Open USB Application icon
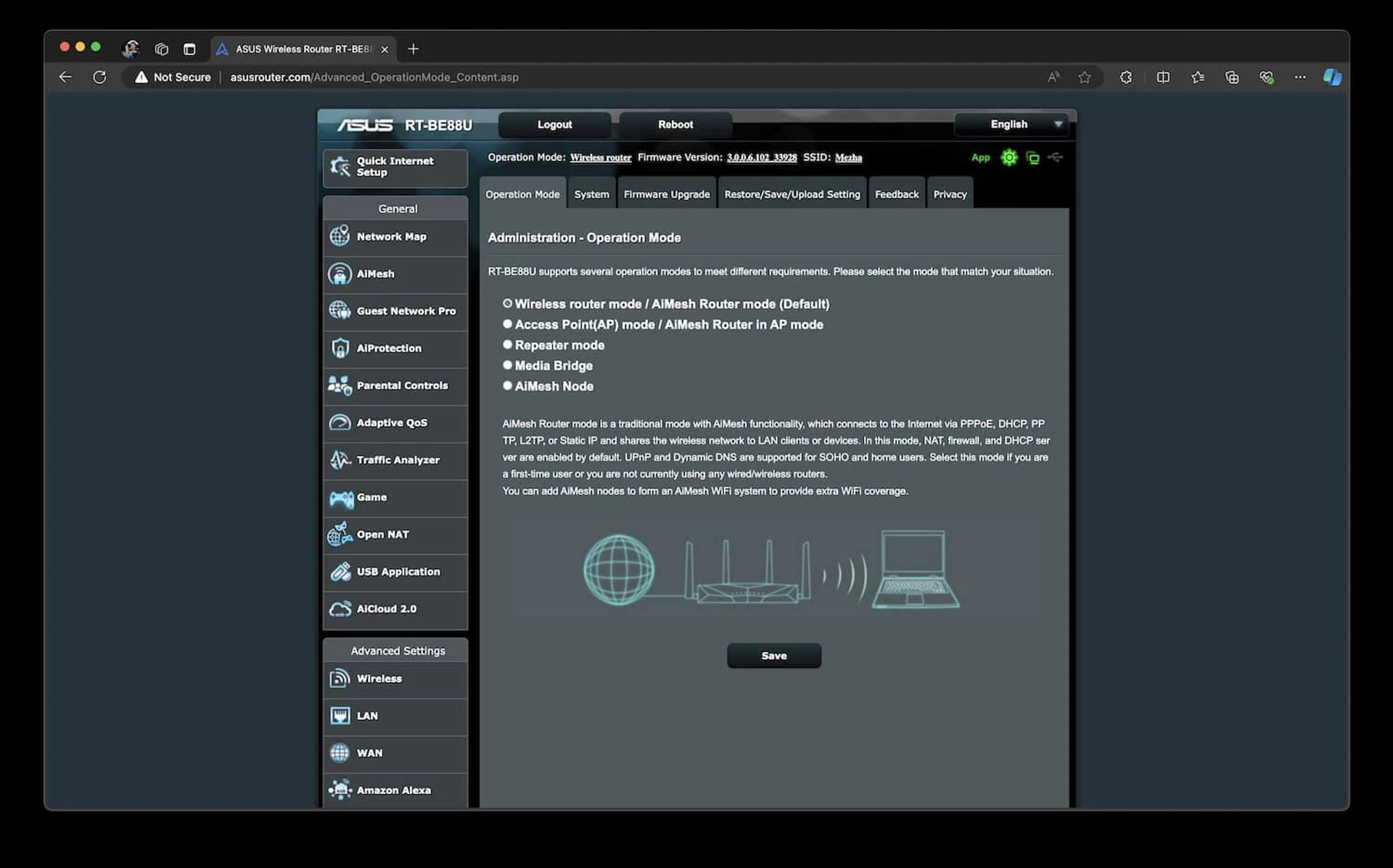 tap(340, 571)
